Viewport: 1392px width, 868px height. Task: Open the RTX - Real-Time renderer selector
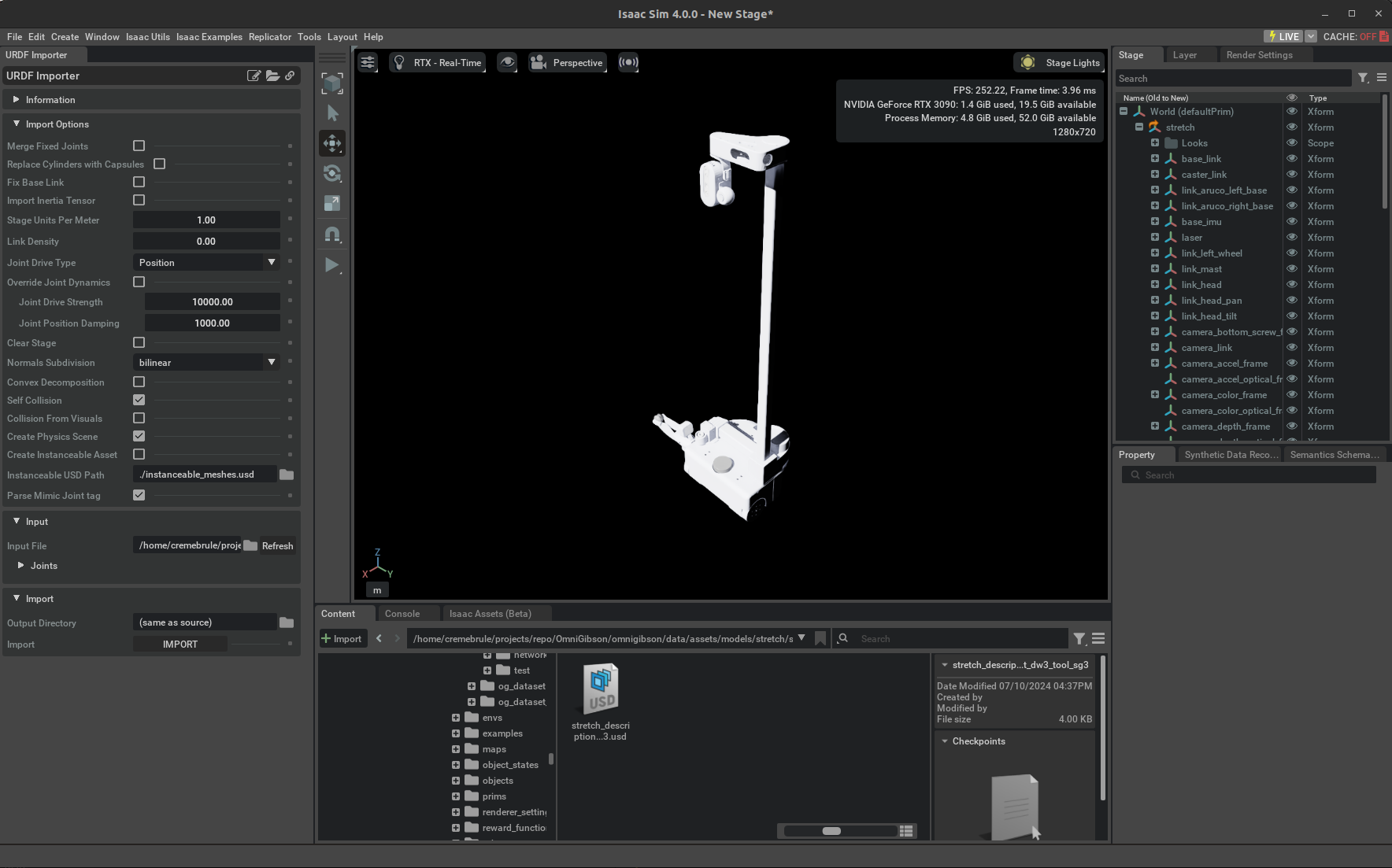438,62
